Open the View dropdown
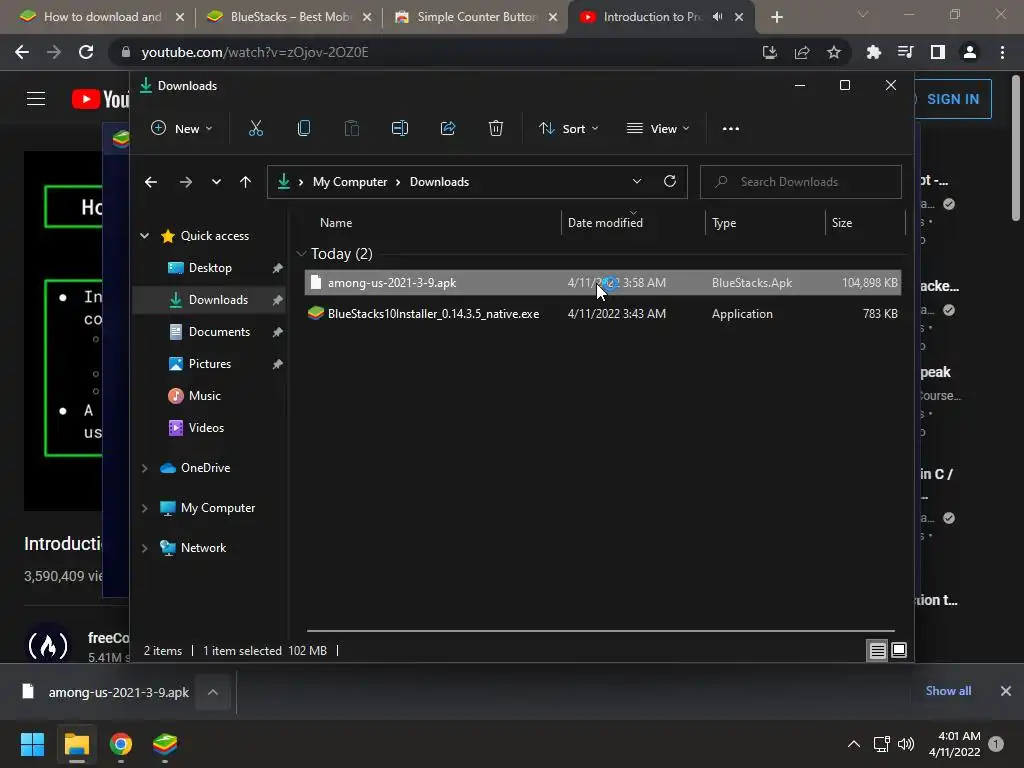Viewport: 1024px width, 768px height. [x=658, y=129]
